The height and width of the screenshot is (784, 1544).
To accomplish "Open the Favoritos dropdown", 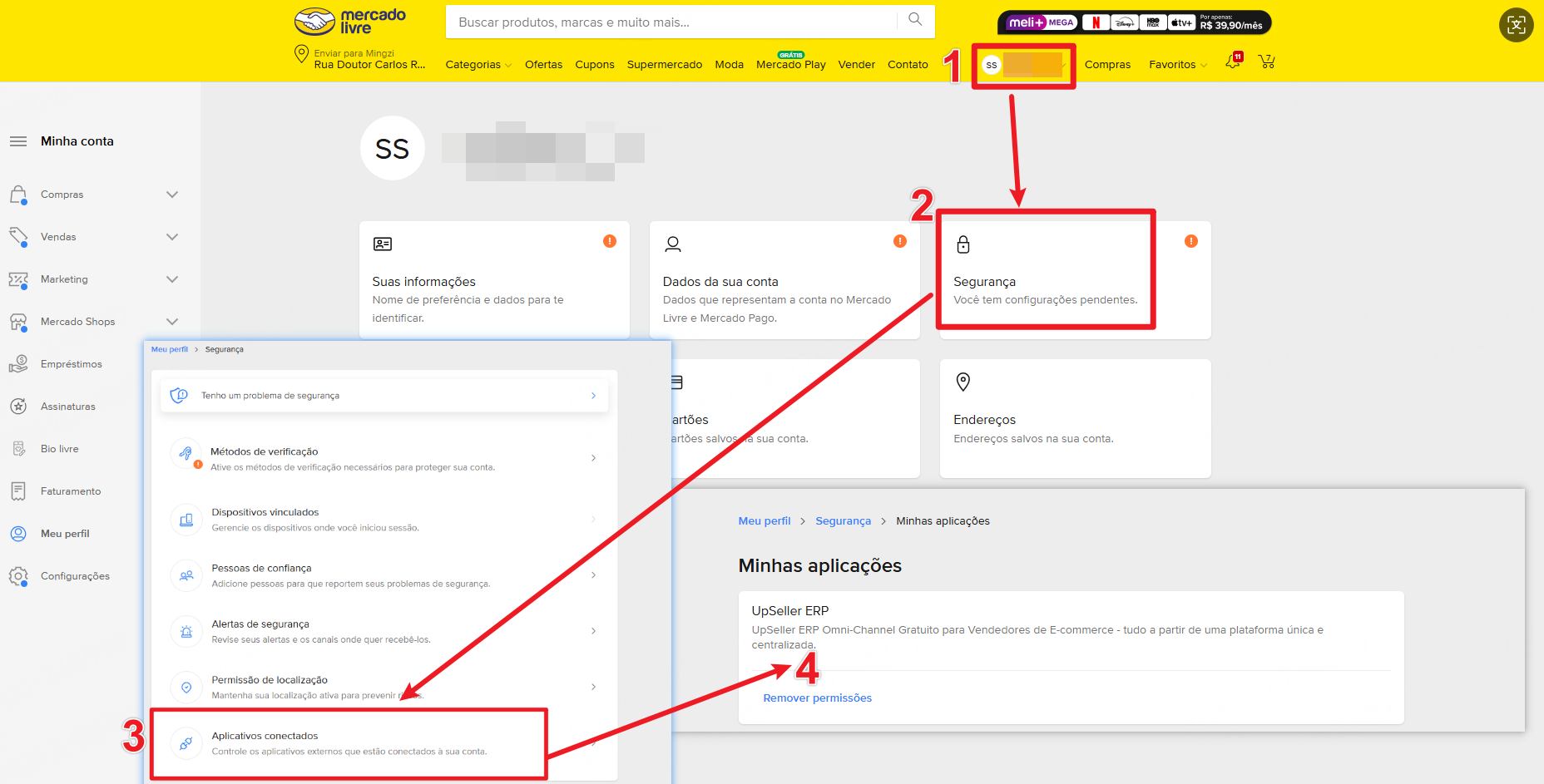I will [x=1177, y=65].
